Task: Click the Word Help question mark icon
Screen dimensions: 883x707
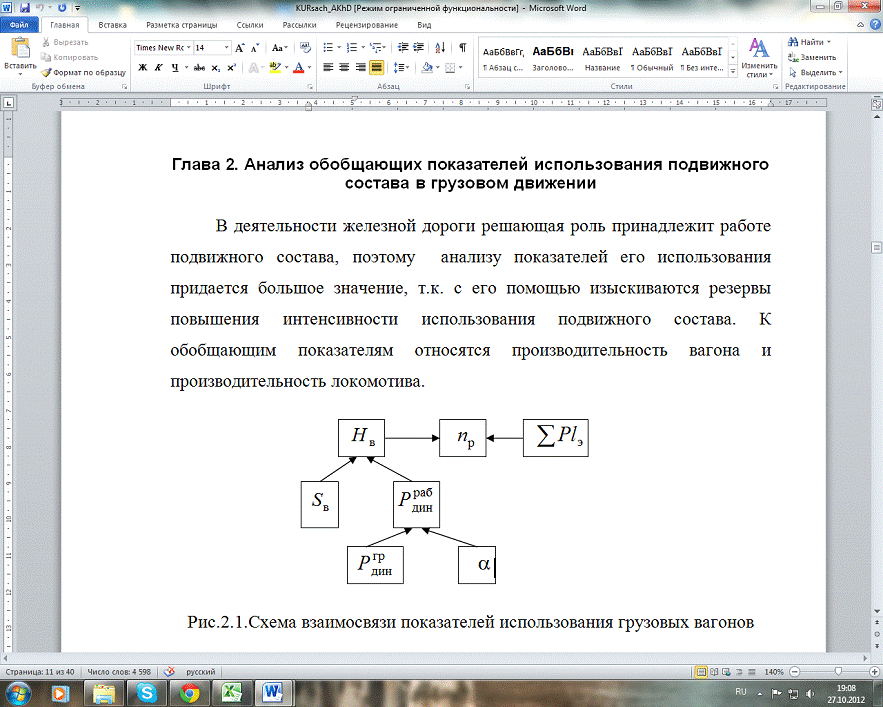Action: click(x=875, y=25)
